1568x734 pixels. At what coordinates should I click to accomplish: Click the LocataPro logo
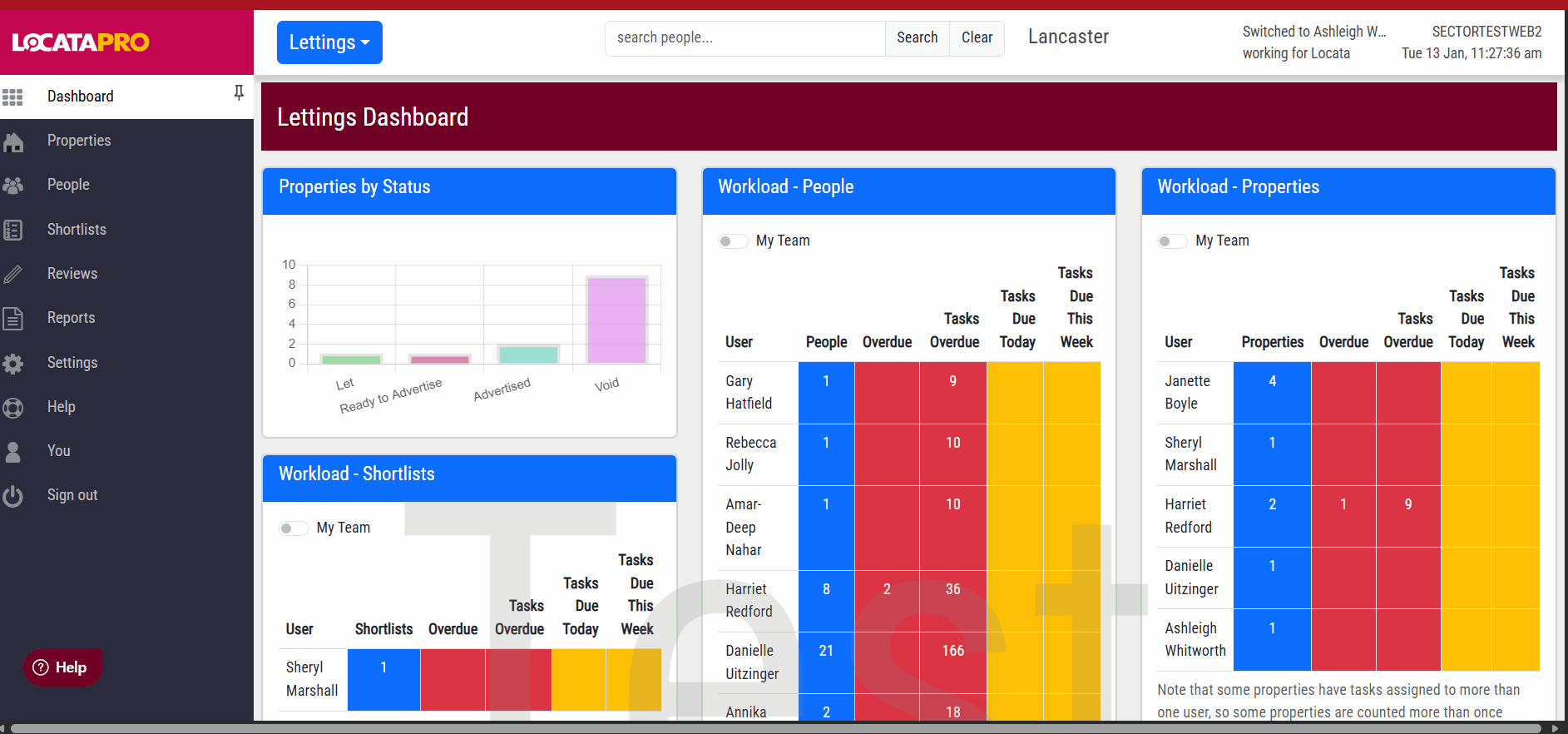point(81,42)
